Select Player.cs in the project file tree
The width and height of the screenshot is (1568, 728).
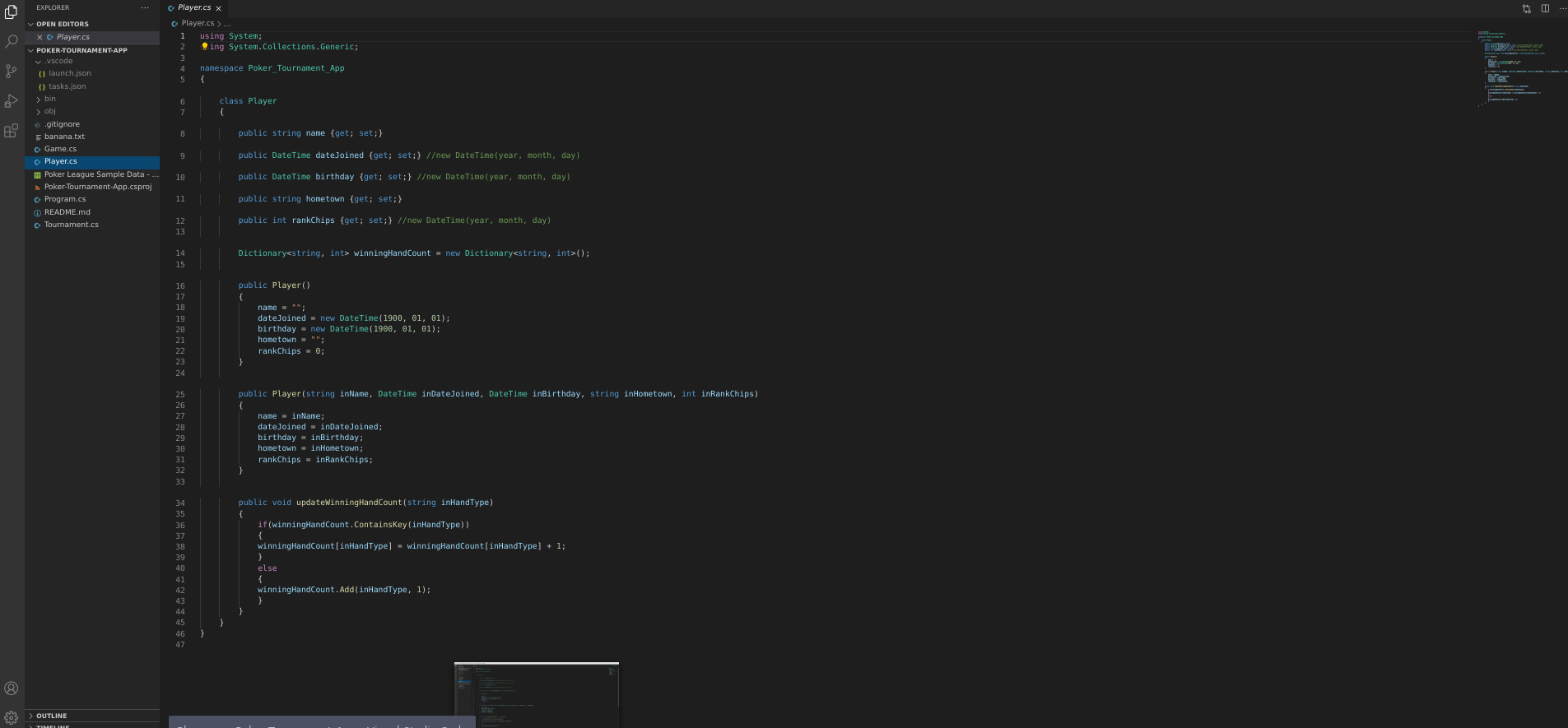click(x=92, y=162)
